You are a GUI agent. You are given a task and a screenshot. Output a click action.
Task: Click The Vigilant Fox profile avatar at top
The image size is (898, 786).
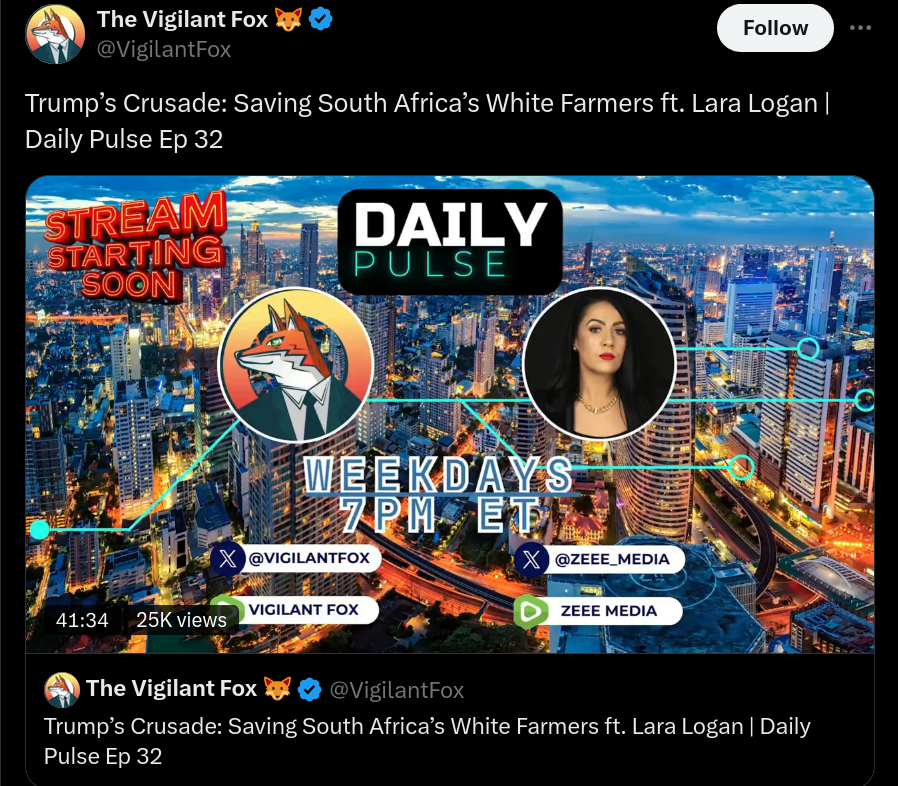55,35
